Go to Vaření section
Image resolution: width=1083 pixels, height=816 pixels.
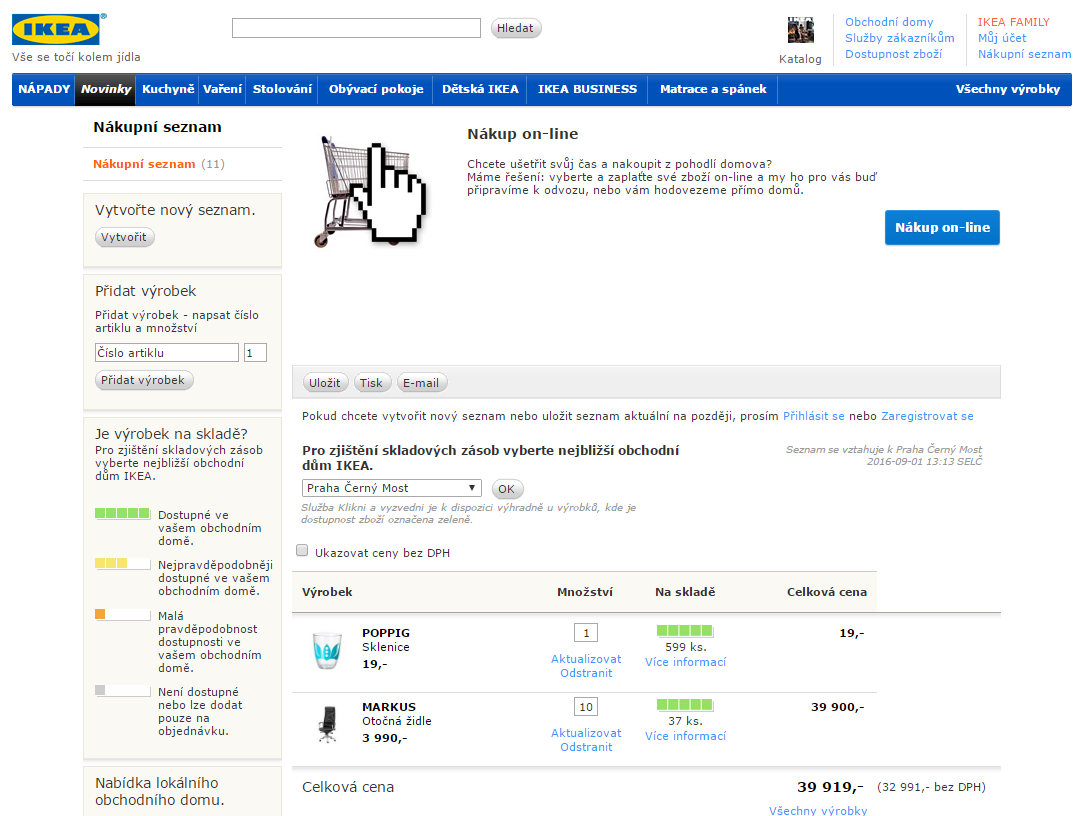pos(222,89)
